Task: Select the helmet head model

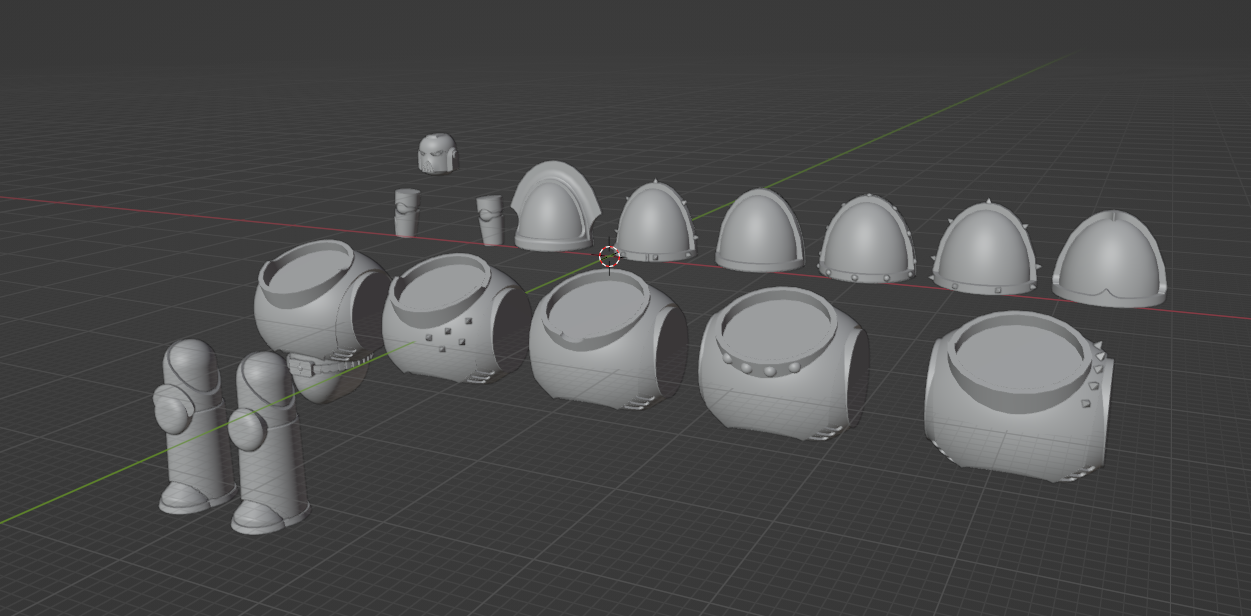Action: tap(437, 155)
